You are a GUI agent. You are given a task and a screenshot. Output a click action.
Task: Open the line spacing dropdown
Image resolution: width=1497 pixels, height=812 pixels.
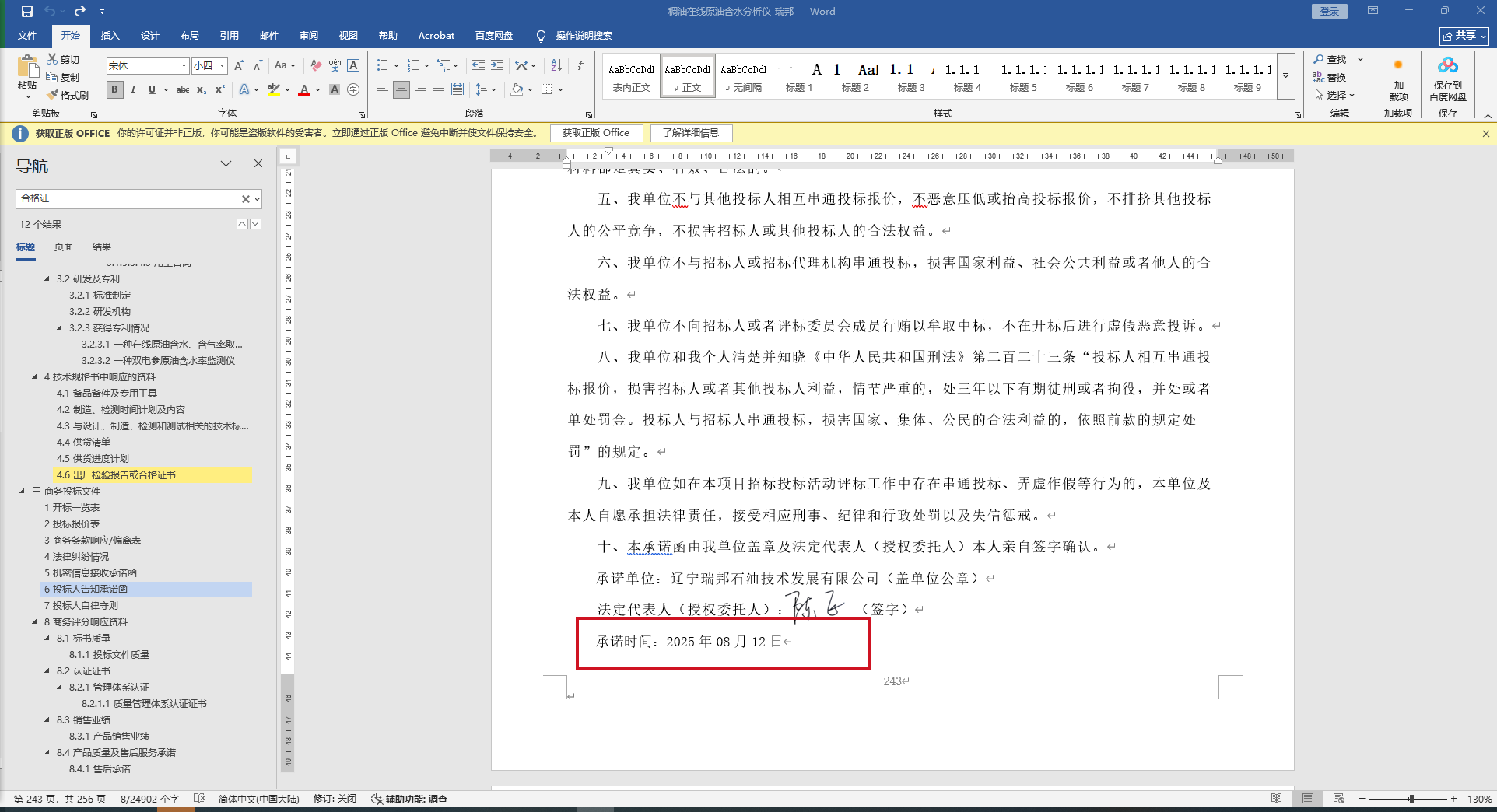point(486,89)
